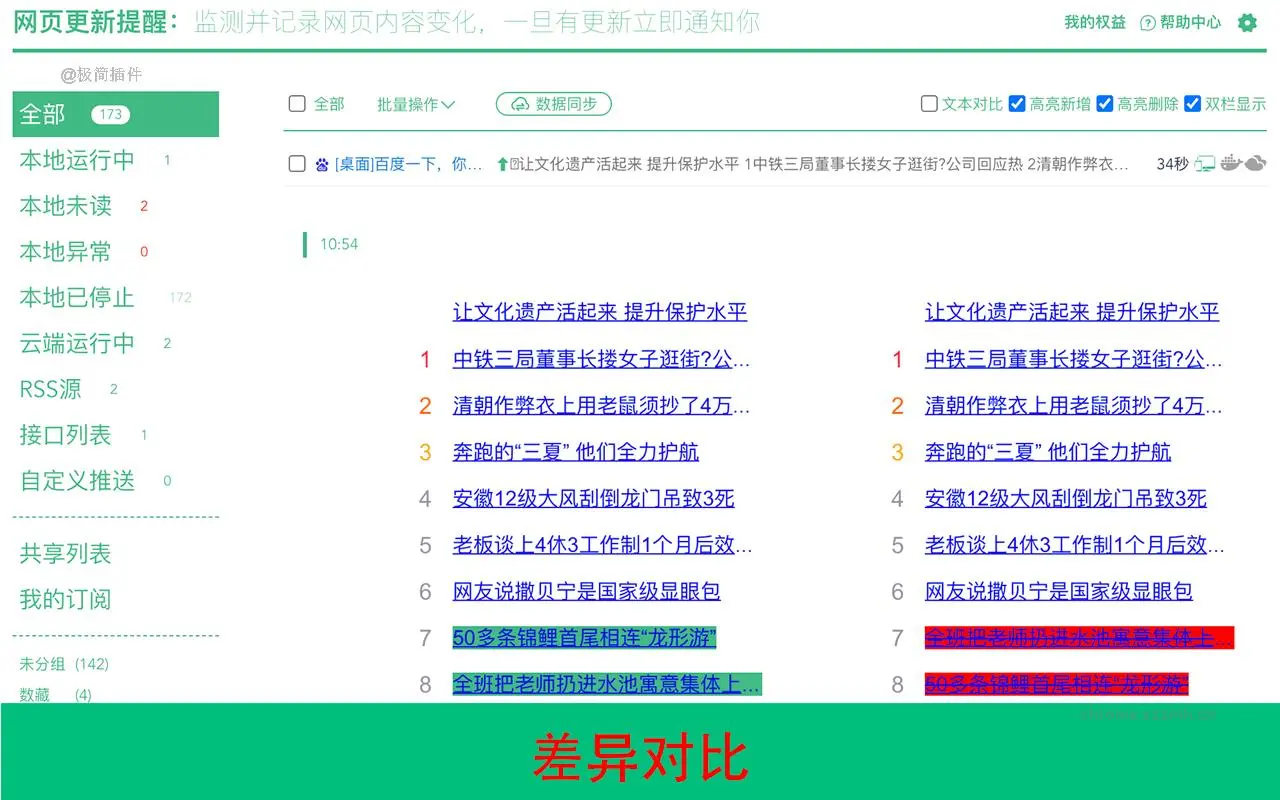Check the 全部 select-all checkbox

click(296, 103)
